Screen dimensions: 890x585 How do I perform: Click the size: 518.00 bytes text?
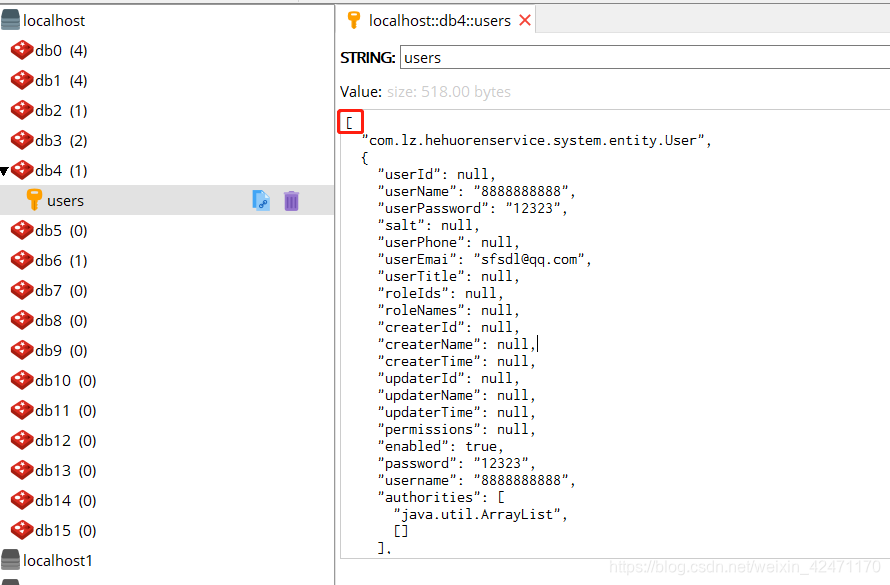point(449,92)
